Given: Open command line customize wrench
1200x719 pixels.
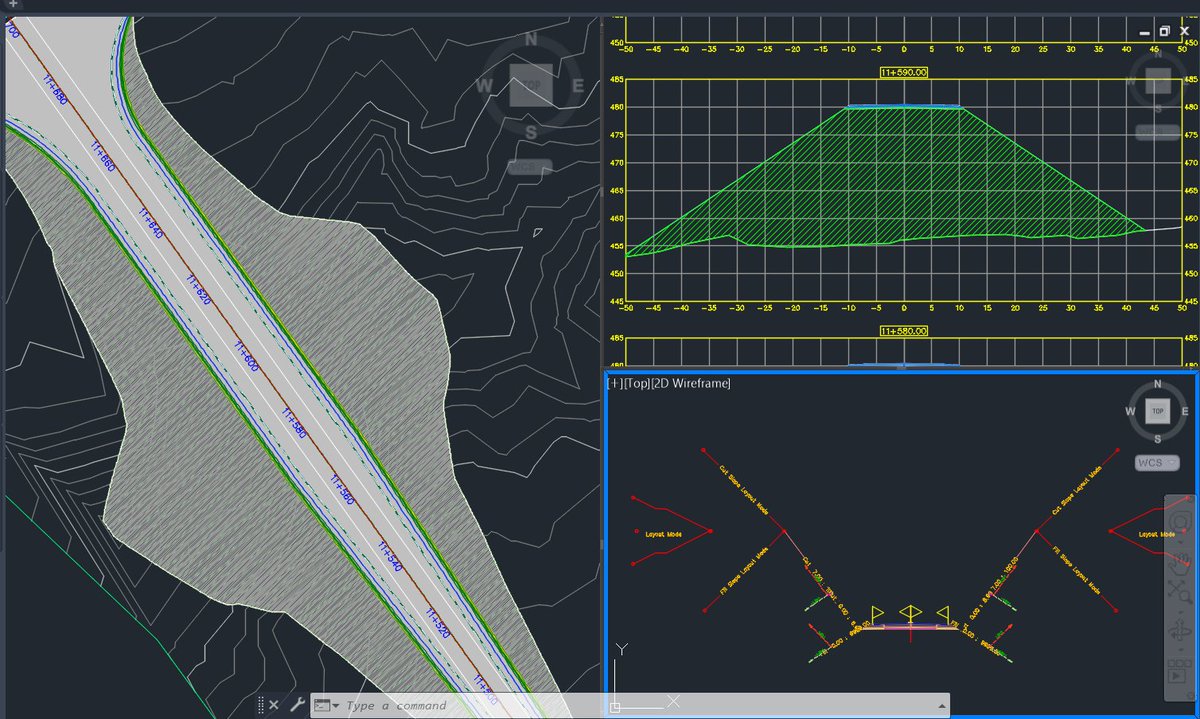Looking at the screenshot, I should click(x=296, y=705).
